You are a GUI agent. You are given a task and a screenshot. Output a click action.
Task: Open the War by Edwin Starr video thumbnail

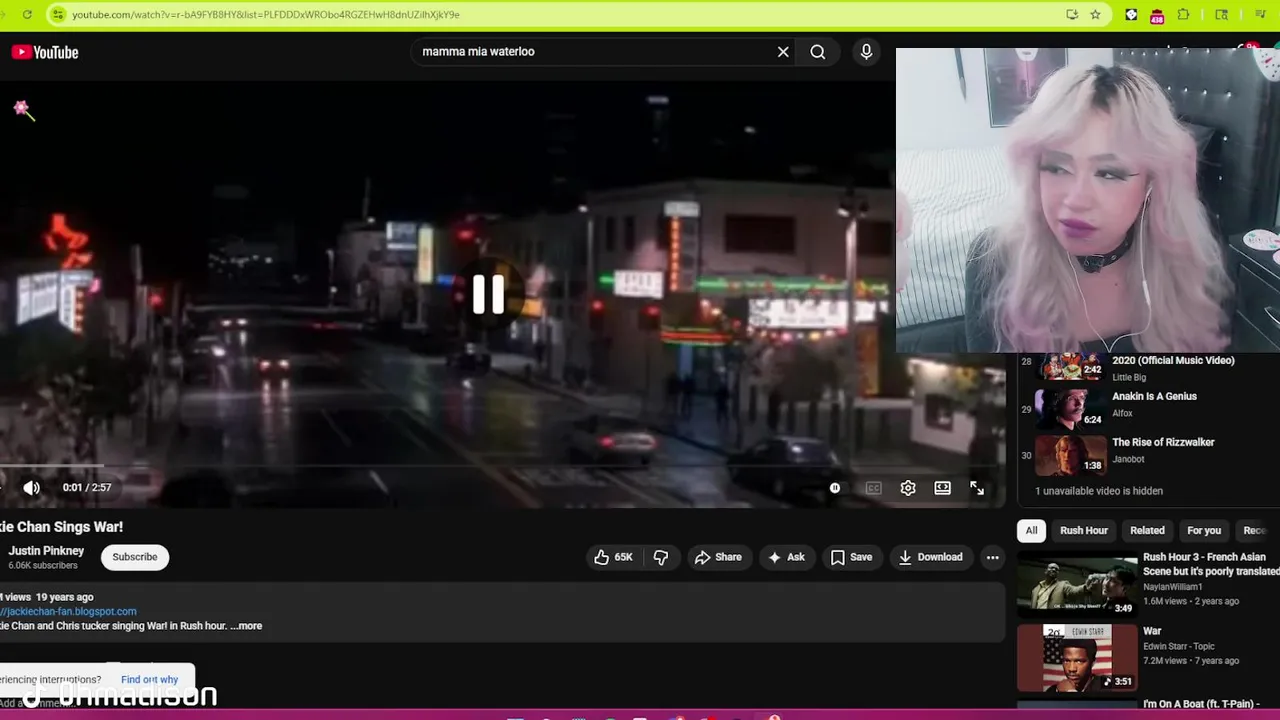pyautogui.click(x=1077, y=658)
